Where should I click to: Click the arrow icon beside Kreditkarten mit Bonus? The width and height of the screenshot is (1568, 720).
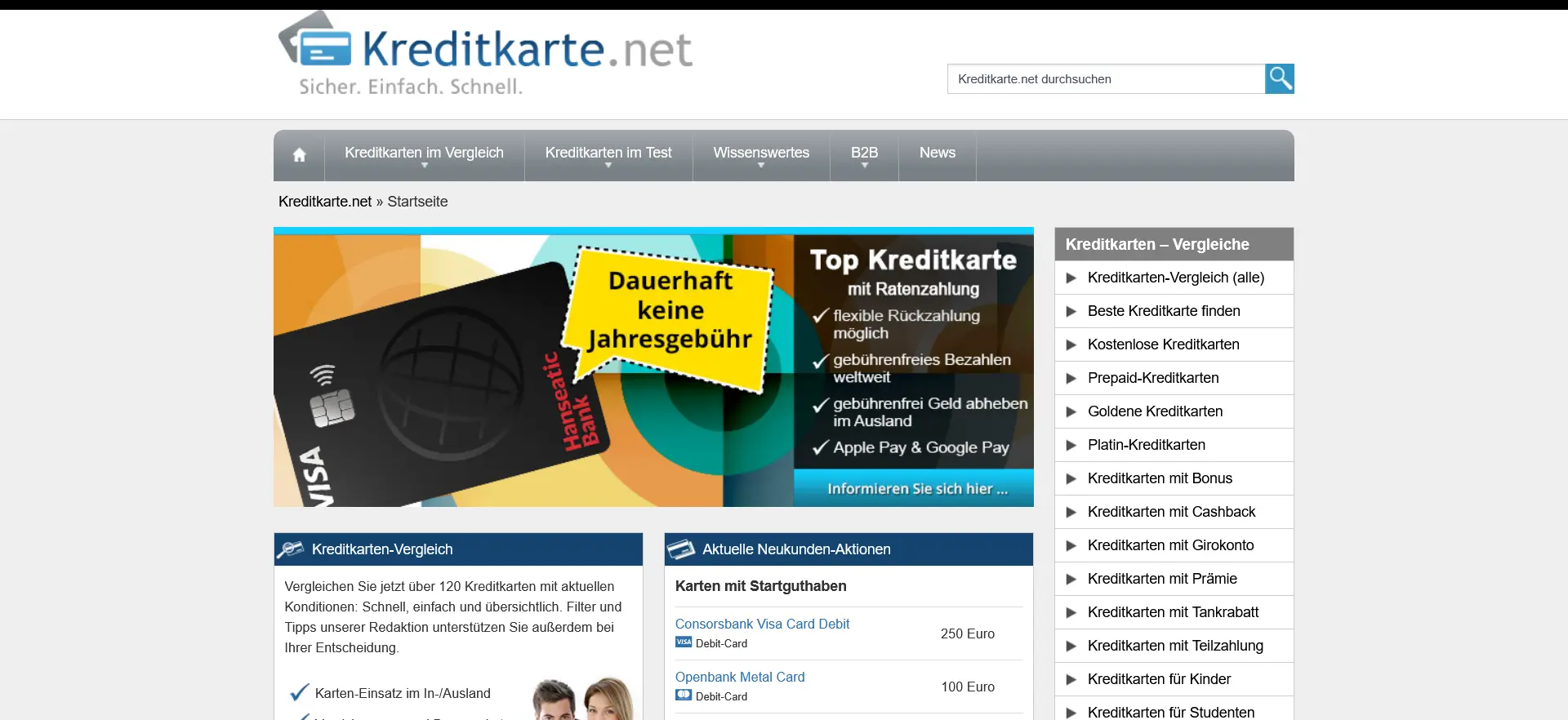(1071, 478)
